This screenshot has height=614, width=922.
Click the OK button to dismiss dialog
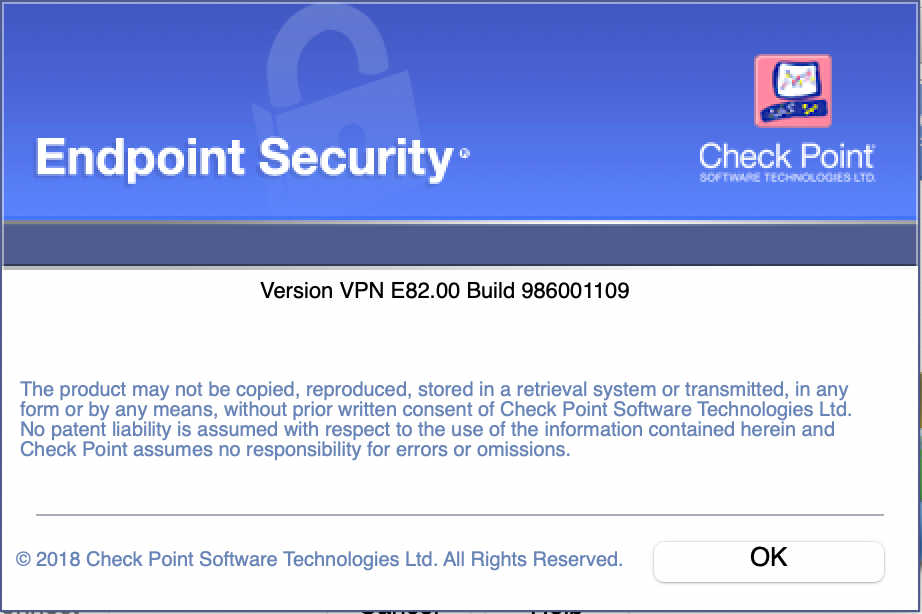769,562
